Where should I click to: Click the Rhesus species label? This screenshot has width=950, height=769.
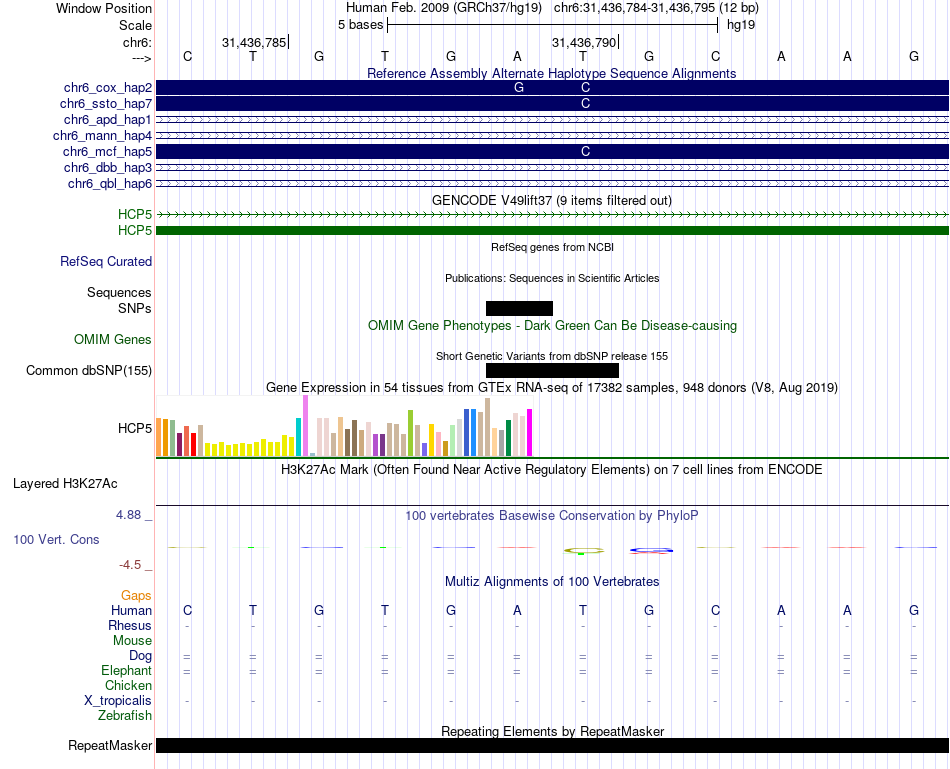130,625
